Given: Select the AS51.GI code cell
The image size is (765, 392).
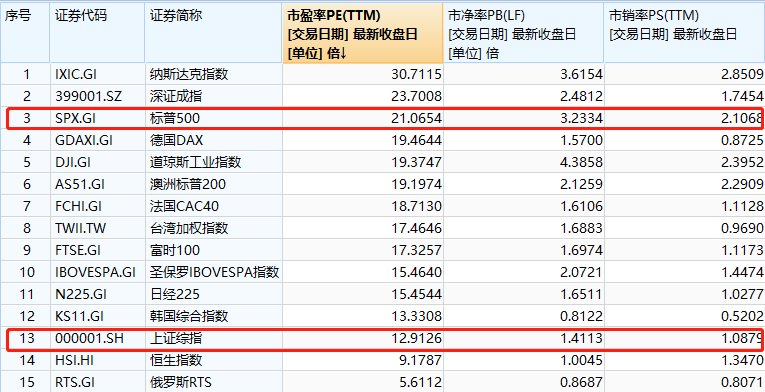Looking at the screenshot, I should point(97,184).
